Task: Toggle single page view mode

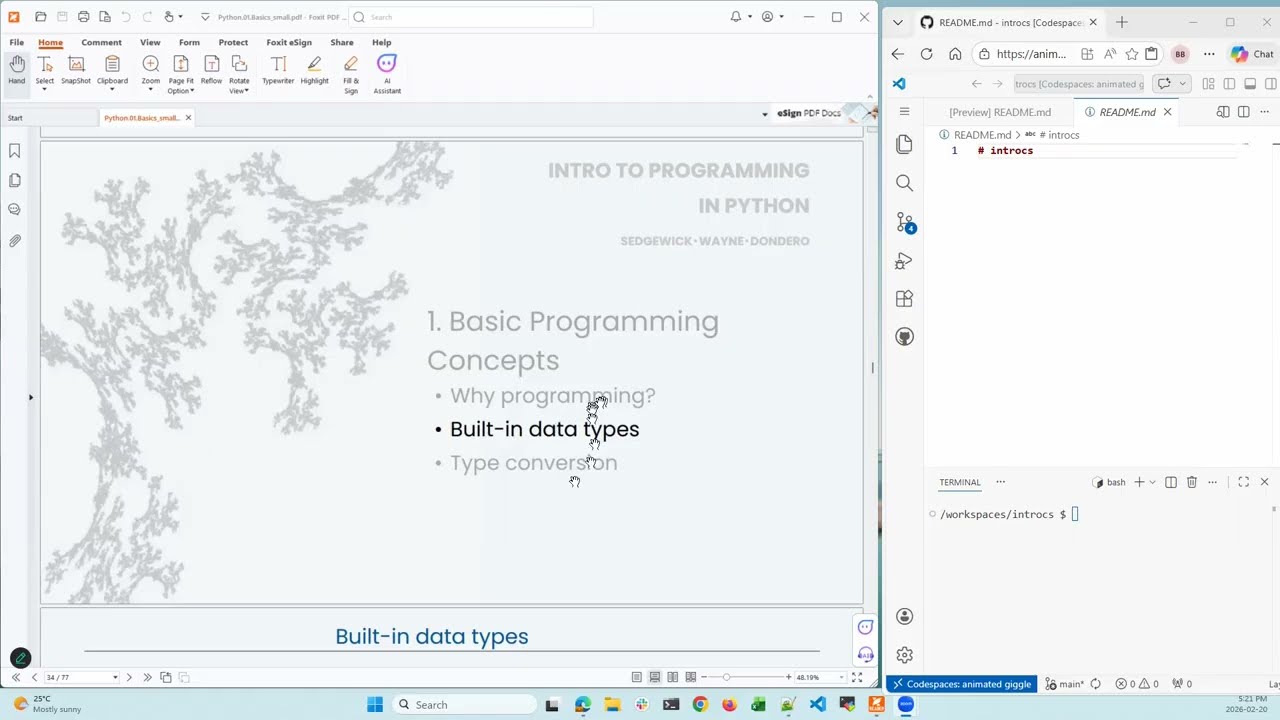Action: point(637,677)
